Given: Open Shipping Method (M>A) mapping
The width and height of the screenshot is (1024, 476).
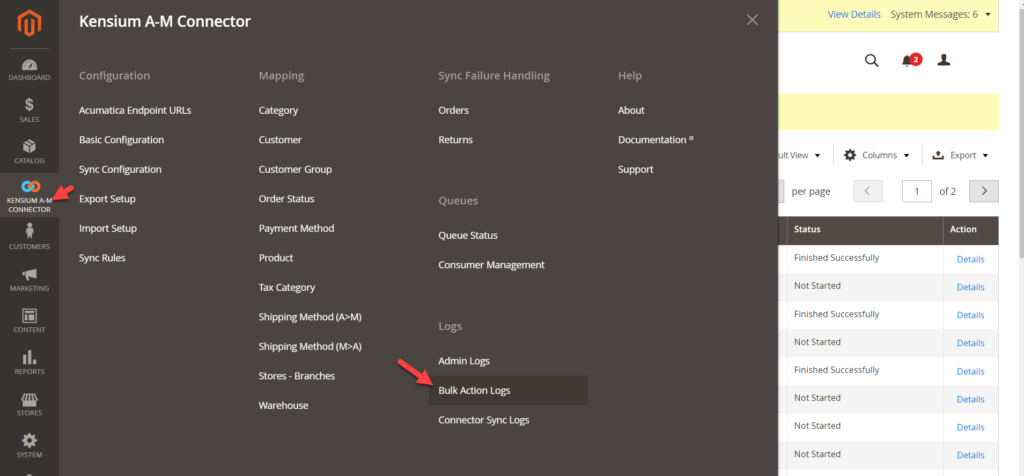Looking at the screenshot, I should tap(310, 346).
